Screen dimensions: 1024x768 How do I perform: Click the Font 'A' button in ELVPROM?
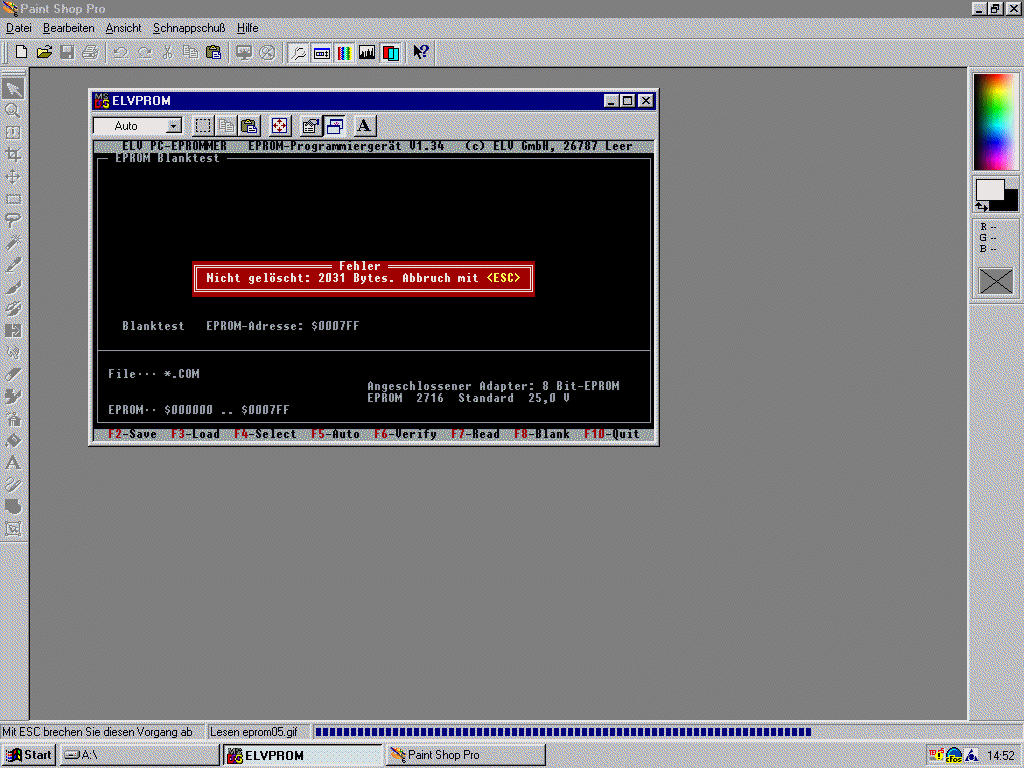364,125
